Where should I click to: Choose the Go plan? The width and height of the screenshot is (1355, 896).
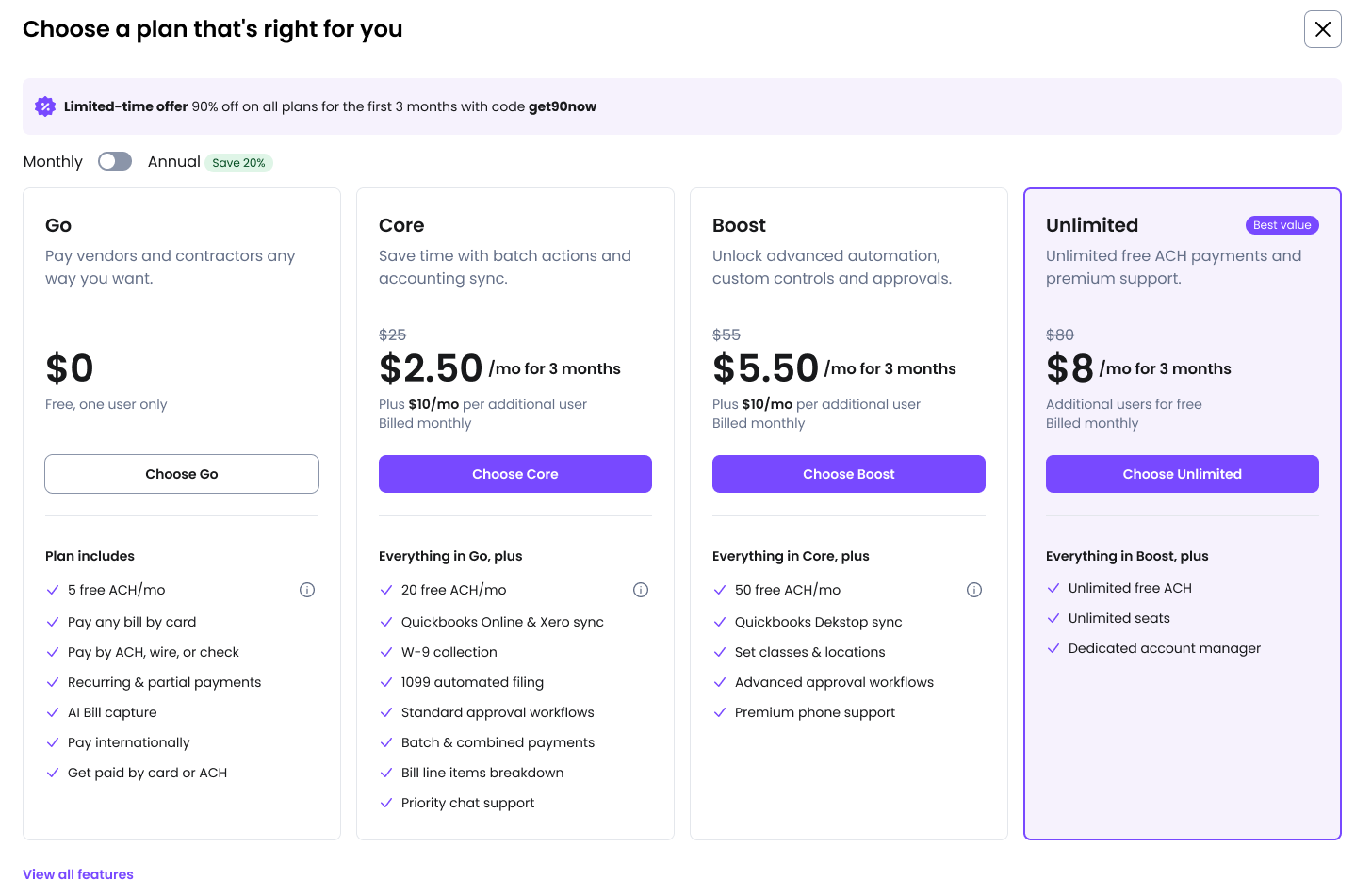181,474
